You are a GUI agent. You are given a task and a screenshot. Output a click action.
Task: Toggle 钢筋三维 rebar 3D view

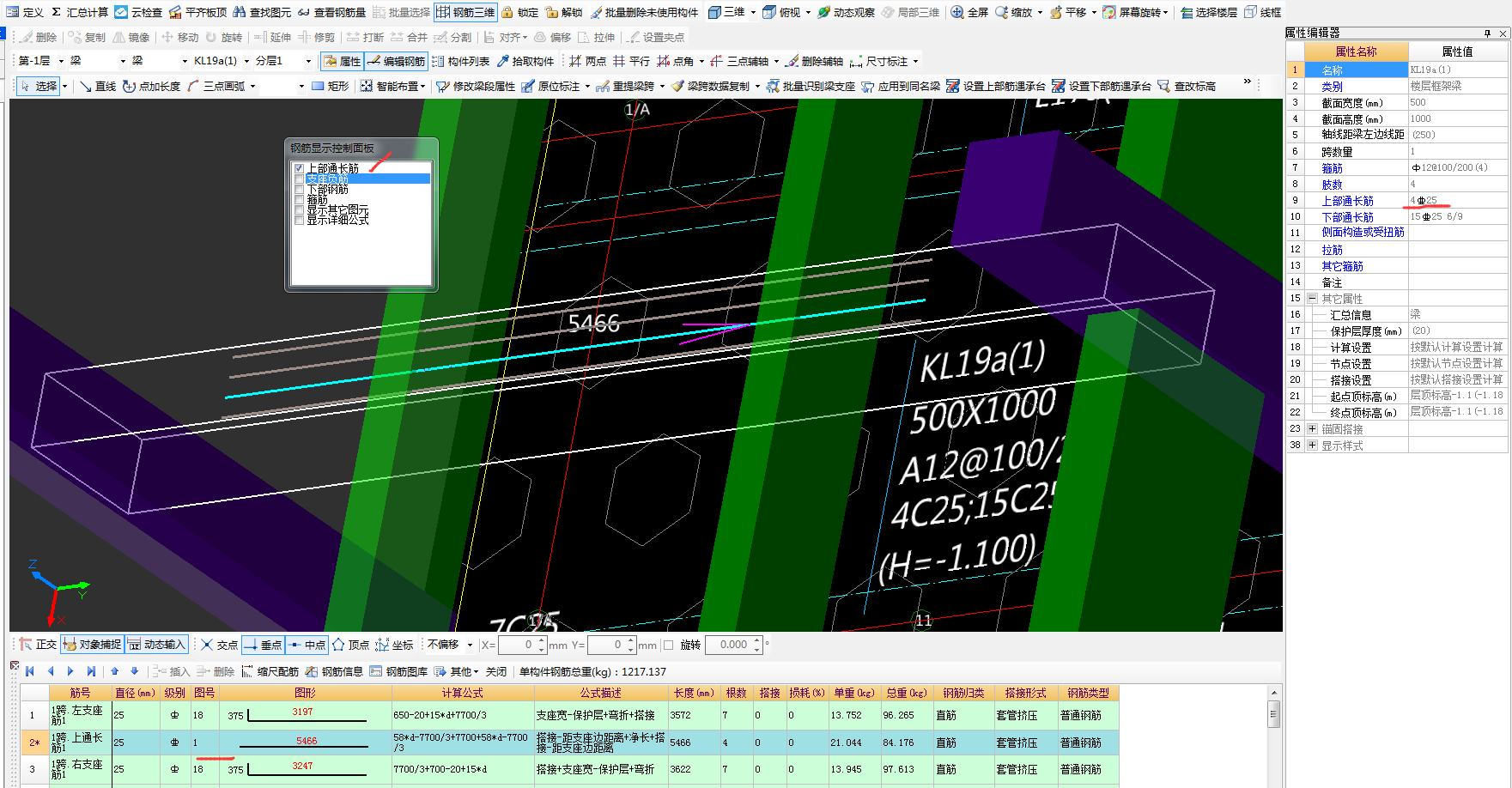point(465,12)
